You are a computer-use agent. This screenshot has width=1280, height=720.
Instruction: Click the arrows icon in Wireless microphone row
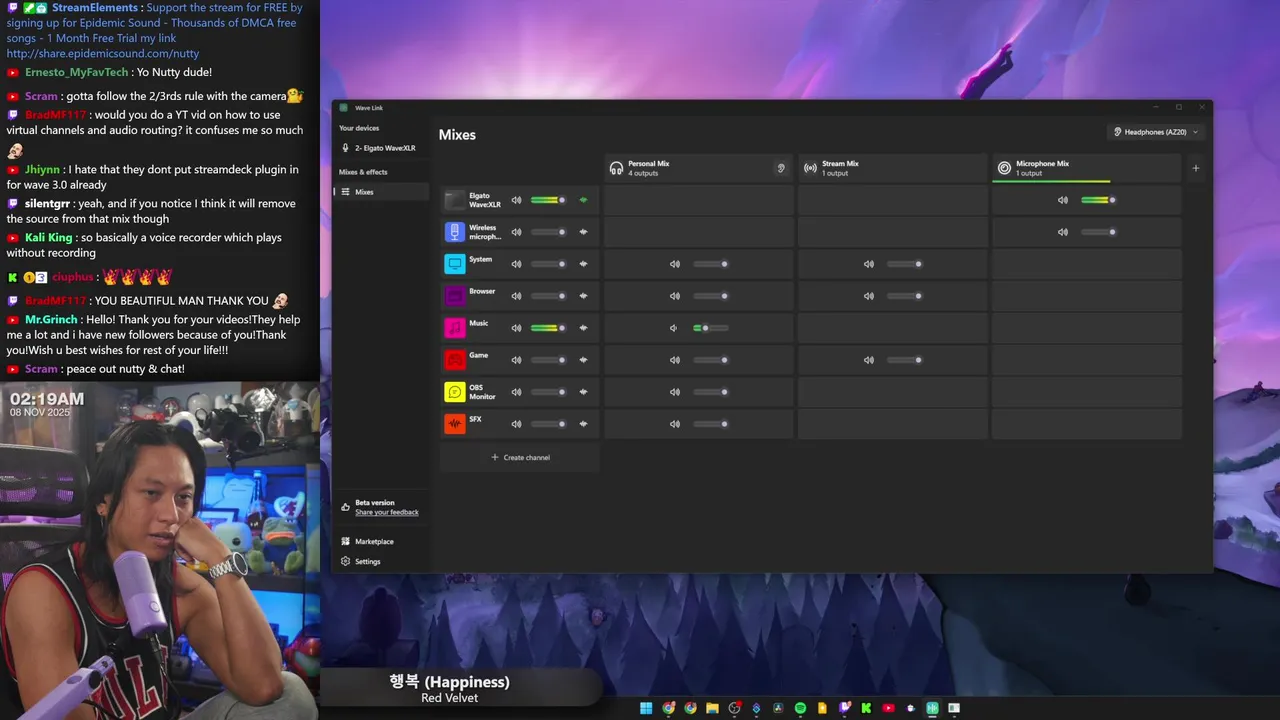click(583, 232)
